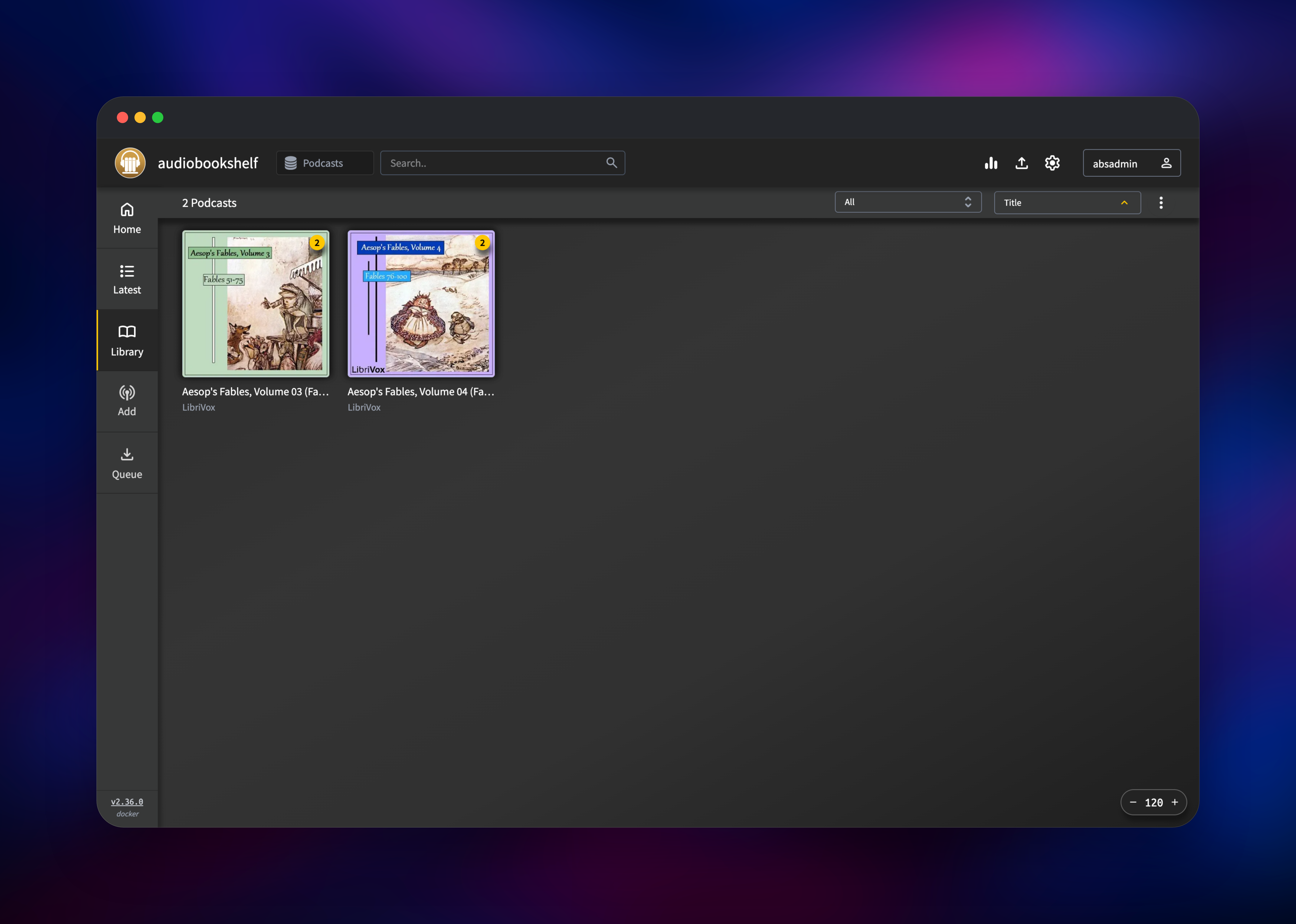Open Aesop's Fables Volume 4 cover
Viewport: 1296px width, 924px height.
421,304
